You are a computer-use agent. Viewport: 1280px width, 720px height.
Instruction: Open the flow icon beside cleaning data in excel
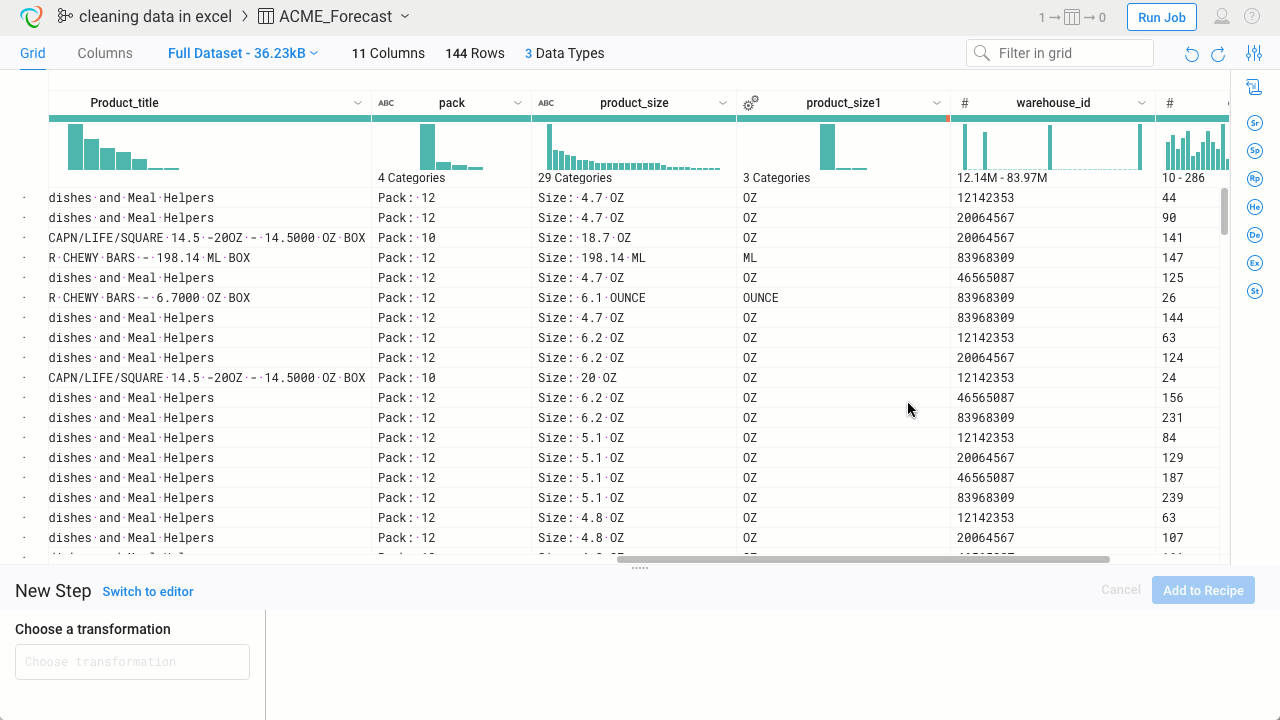64,17
